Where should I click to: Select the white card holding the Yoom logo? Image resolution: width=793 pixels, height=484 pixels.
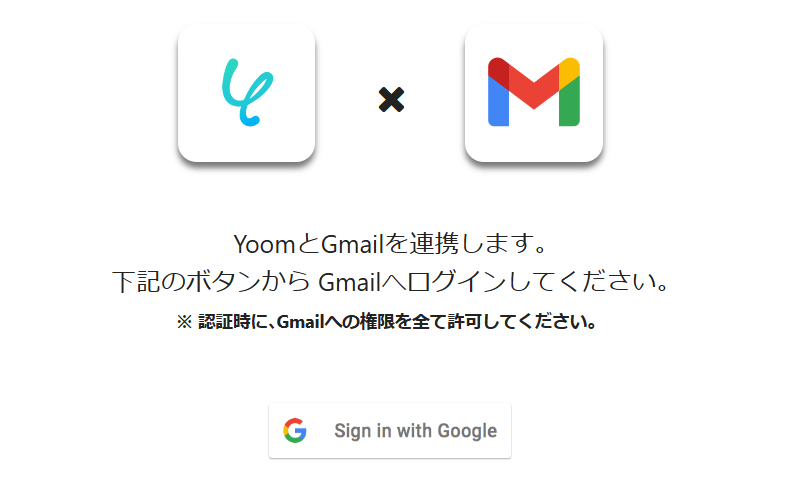[247, 93]
